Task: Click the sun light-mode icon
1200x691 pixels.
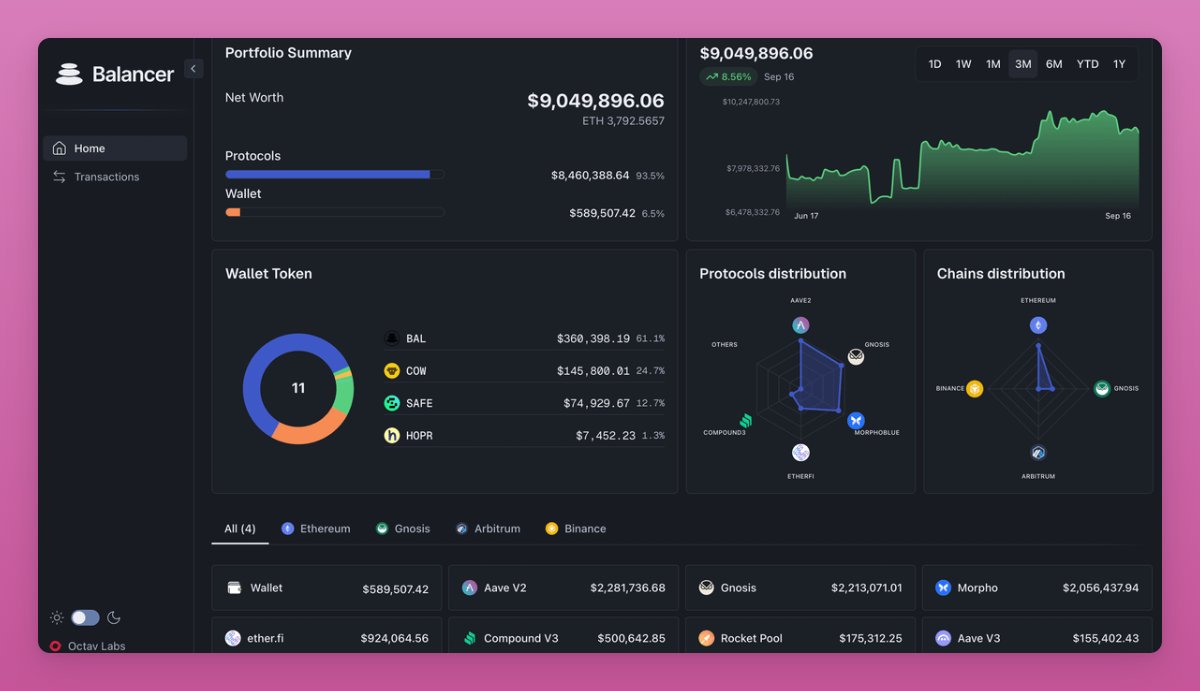Action: [x=57, y=618]
